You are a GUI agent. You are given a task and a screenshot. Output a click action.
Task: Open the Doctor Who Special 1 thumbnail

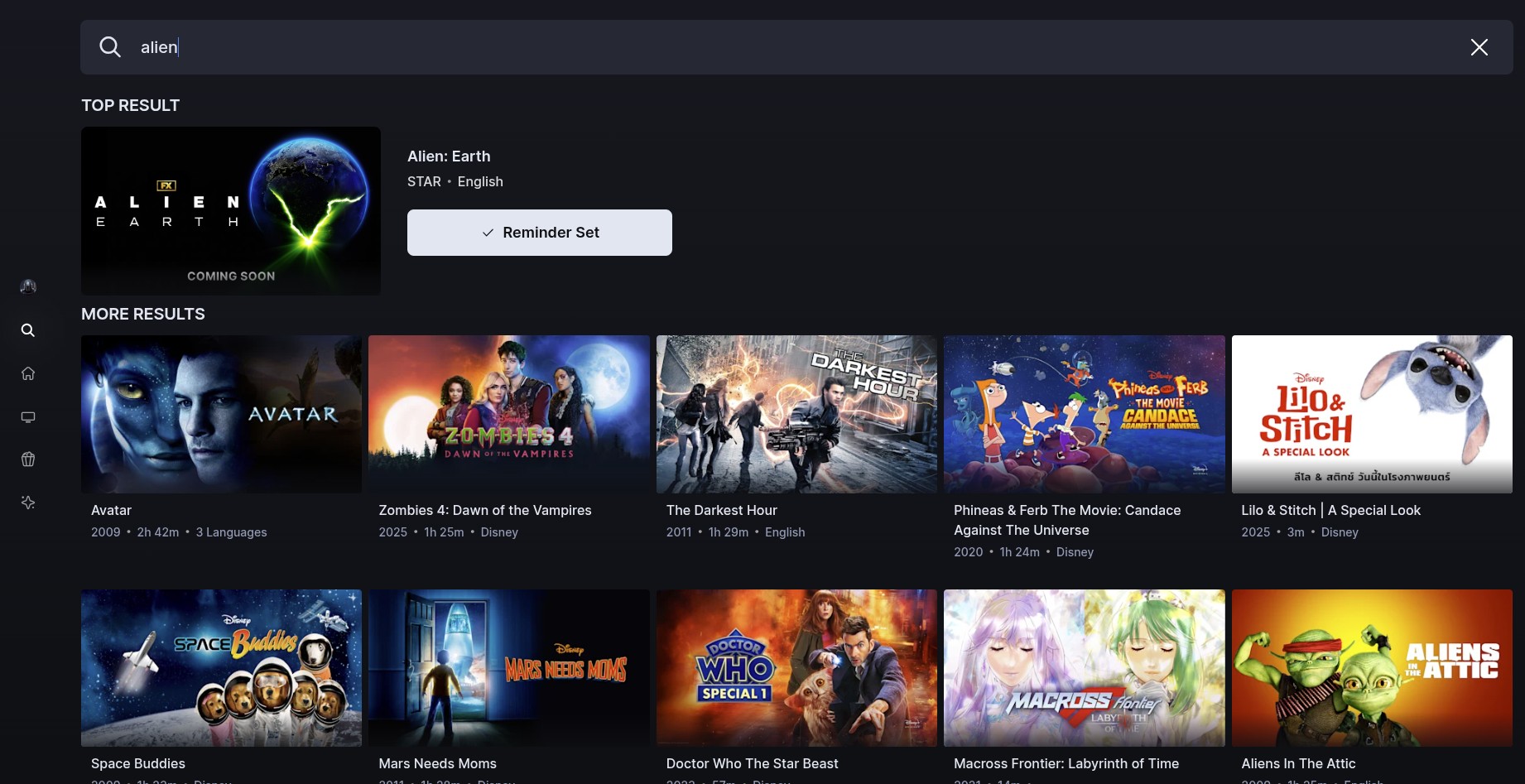(x=796, y=668)
